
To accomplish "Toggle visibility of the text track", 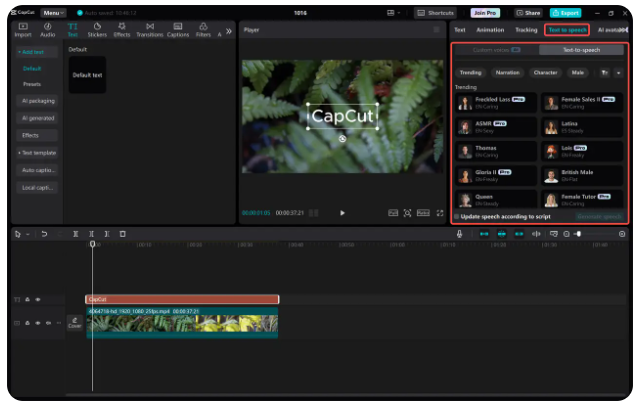I will point(38,299).
